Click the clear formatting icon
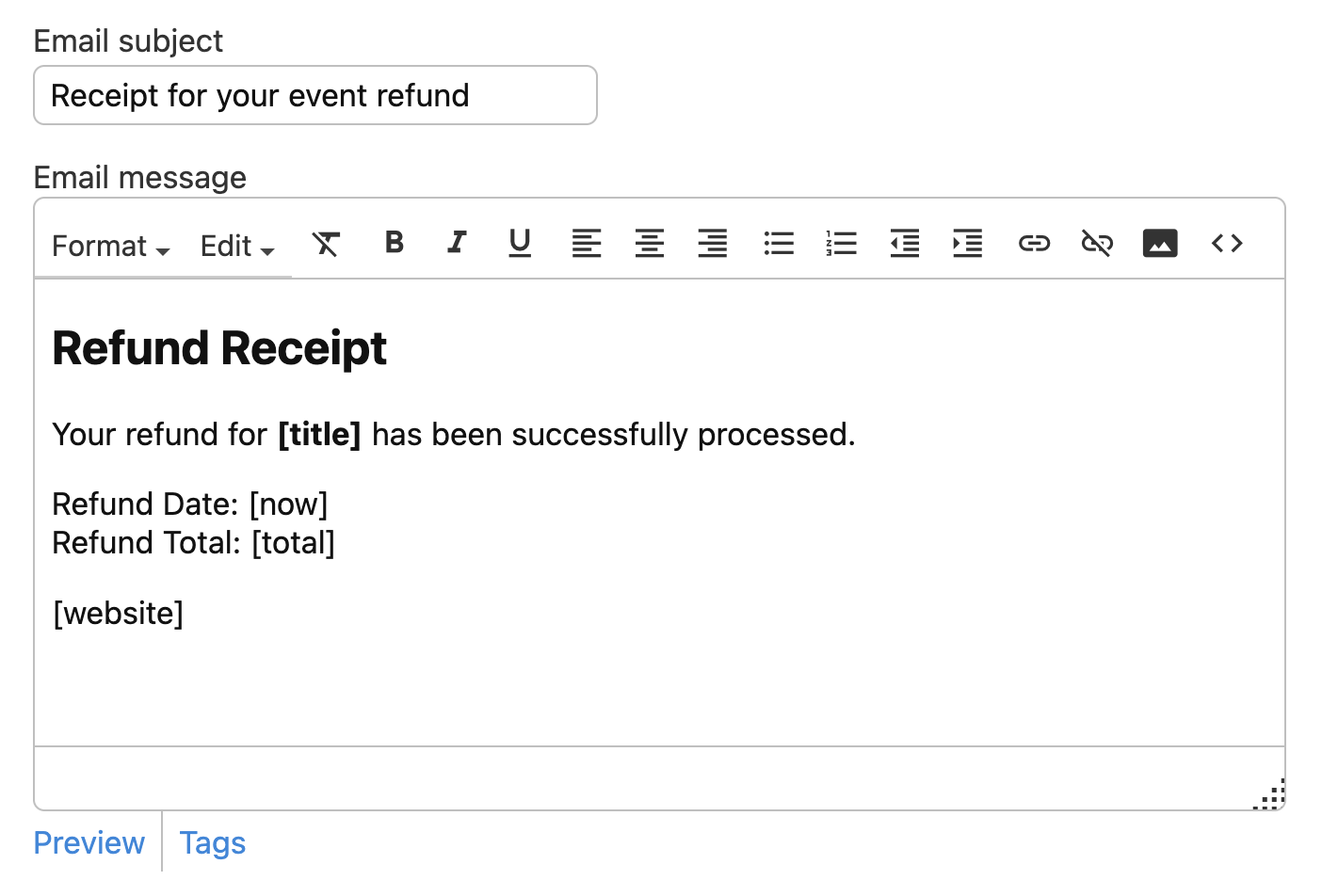The width and height of the screenshot is (1322, 896). 326,245
